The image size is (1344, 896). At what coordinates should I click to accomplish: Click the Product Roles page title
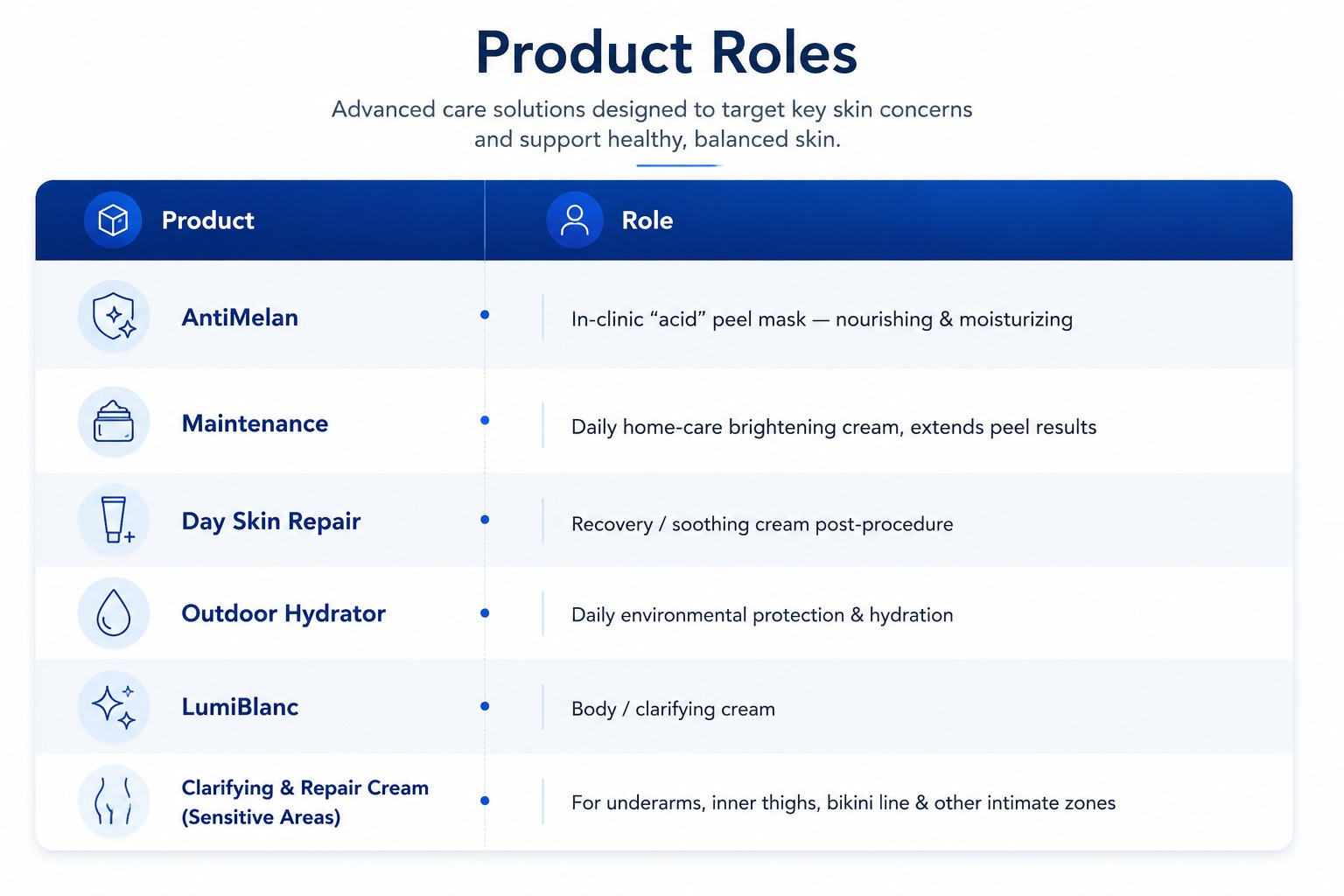[667, 52]
